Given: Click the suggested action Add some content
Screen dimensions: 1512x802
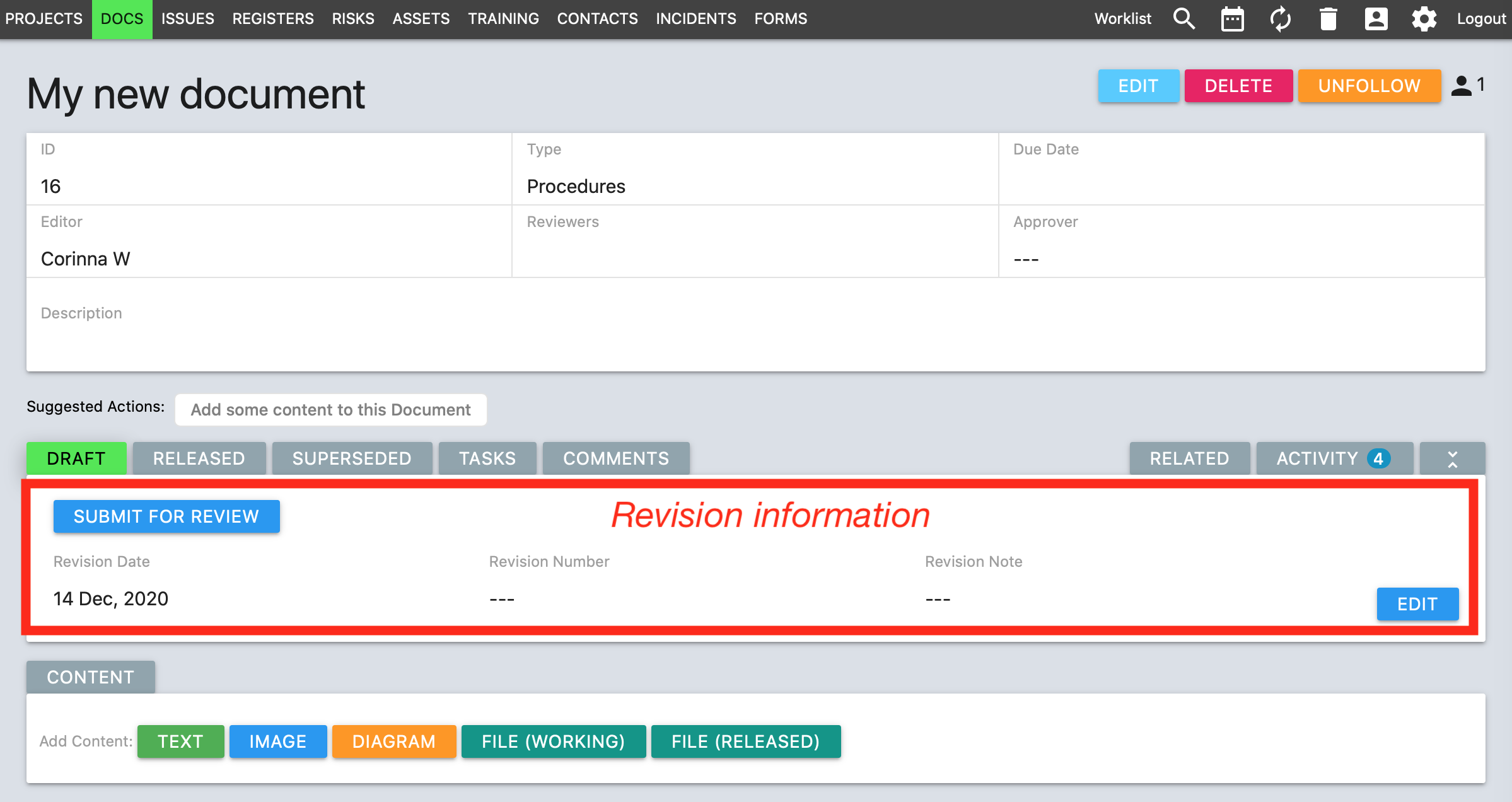Looking at the screenshot, I should point(331,410).
